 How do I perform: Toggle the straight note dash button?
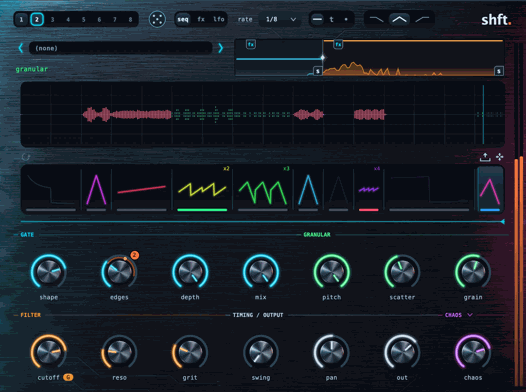tap(317, 19)
